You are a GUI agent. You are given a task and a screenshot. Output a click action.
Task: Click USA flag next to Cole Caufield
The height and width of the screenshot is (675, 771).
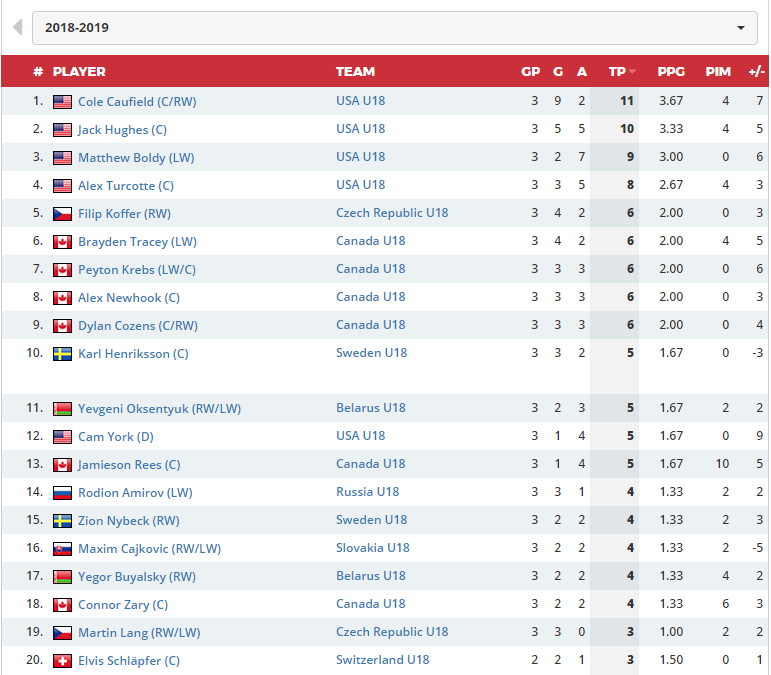(x=62, y=102)
